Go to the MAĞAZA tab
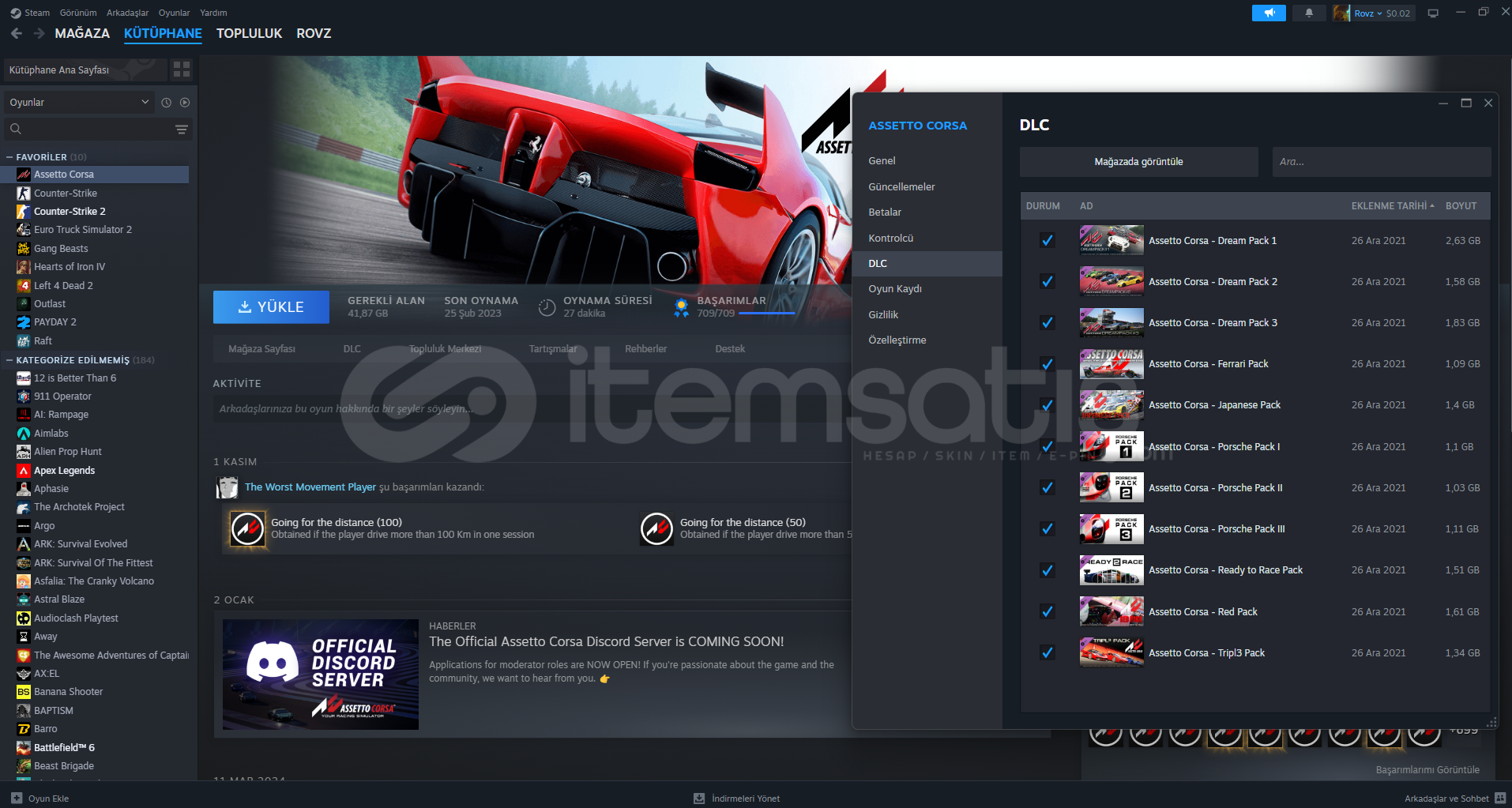Viewport: 1512px width, 808px height. [82, 33]
